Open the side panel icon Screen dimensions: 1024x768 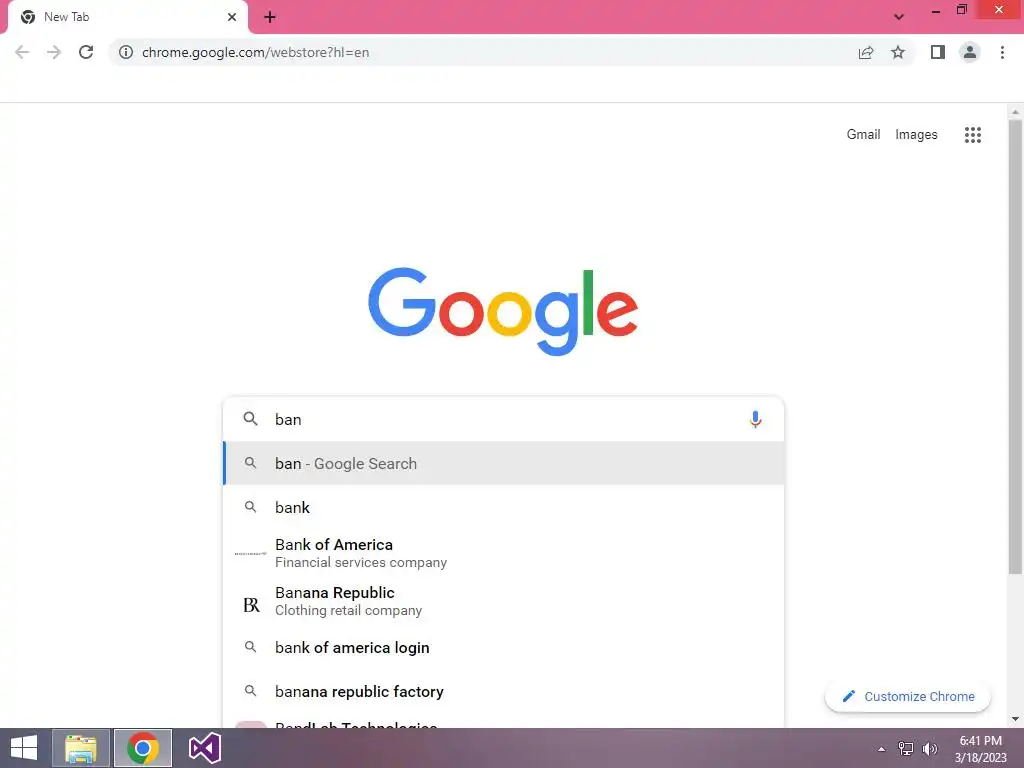pos(938,52)
